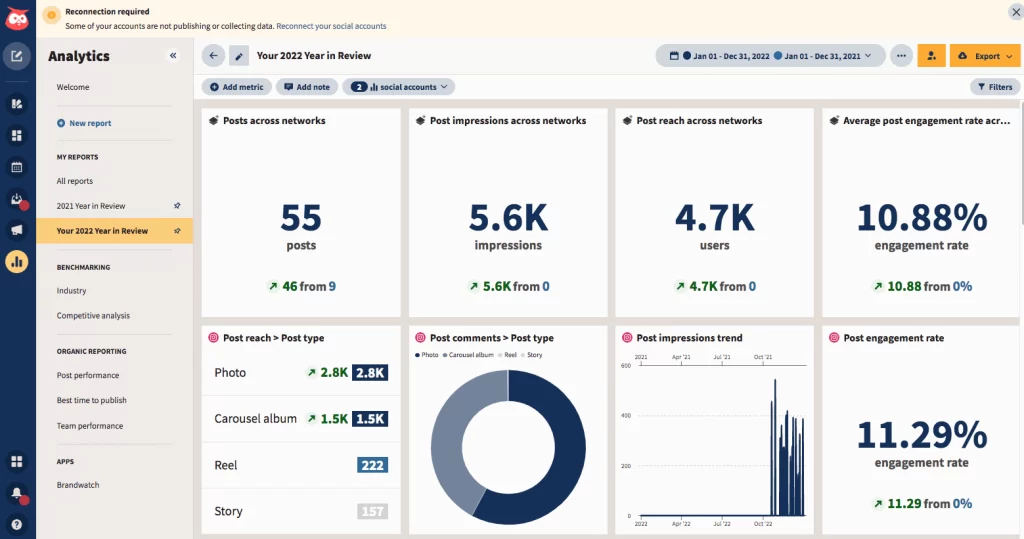
Task: Click the pencil icon to rename report
Action: coord(239,56)
